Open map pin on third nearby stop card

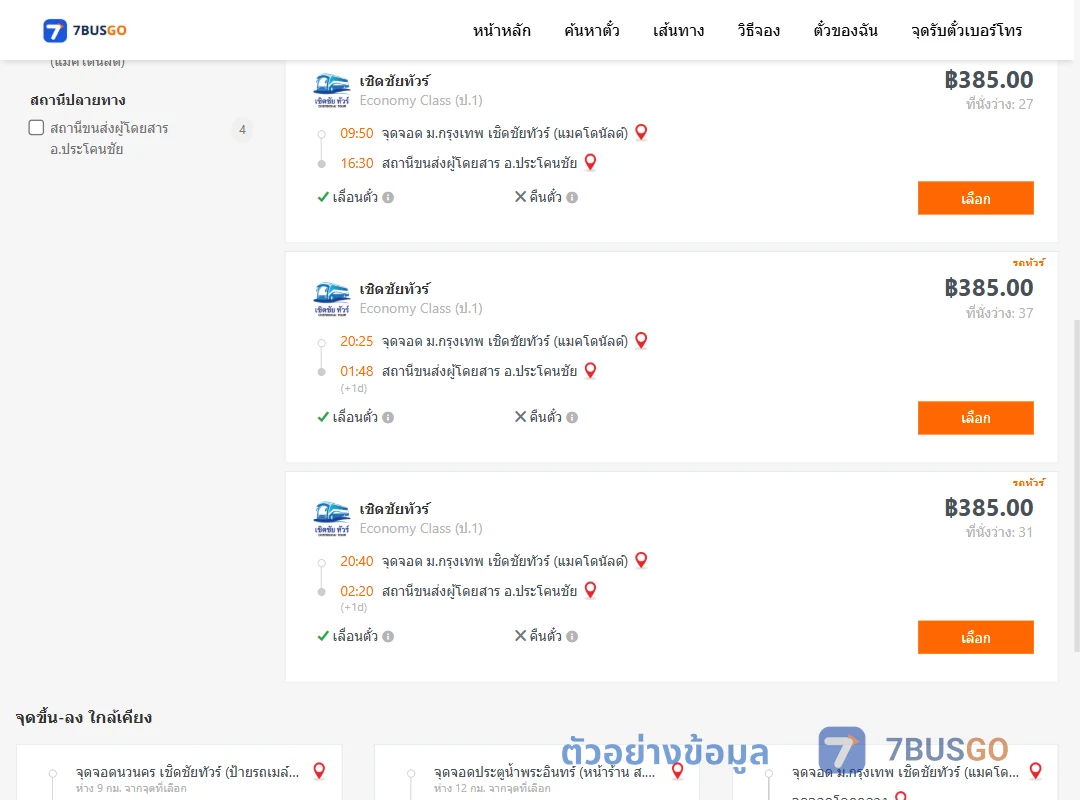pyautogui.click(x=1036, y=771)
